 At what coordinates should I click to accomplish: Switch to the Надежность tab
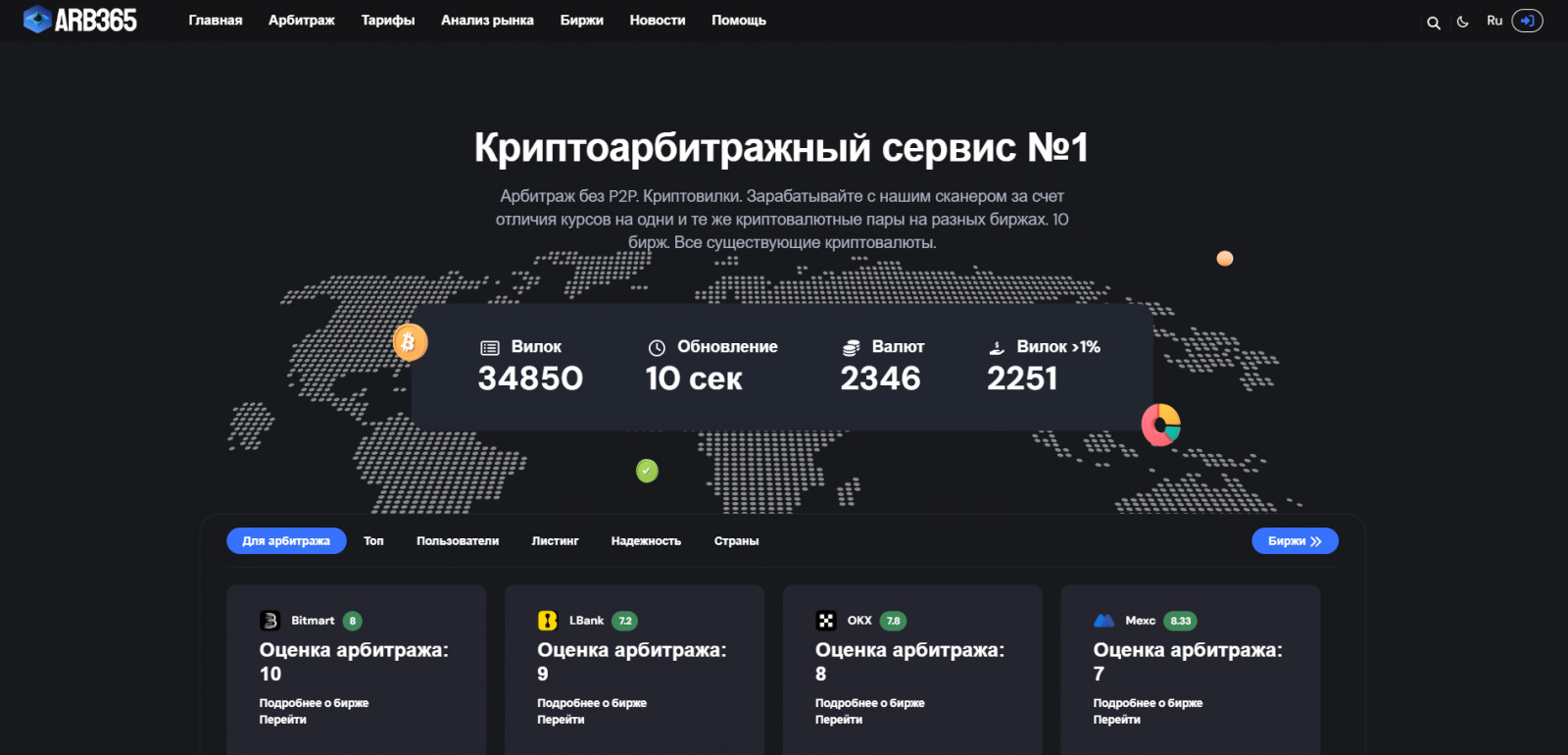pos(646,541)
